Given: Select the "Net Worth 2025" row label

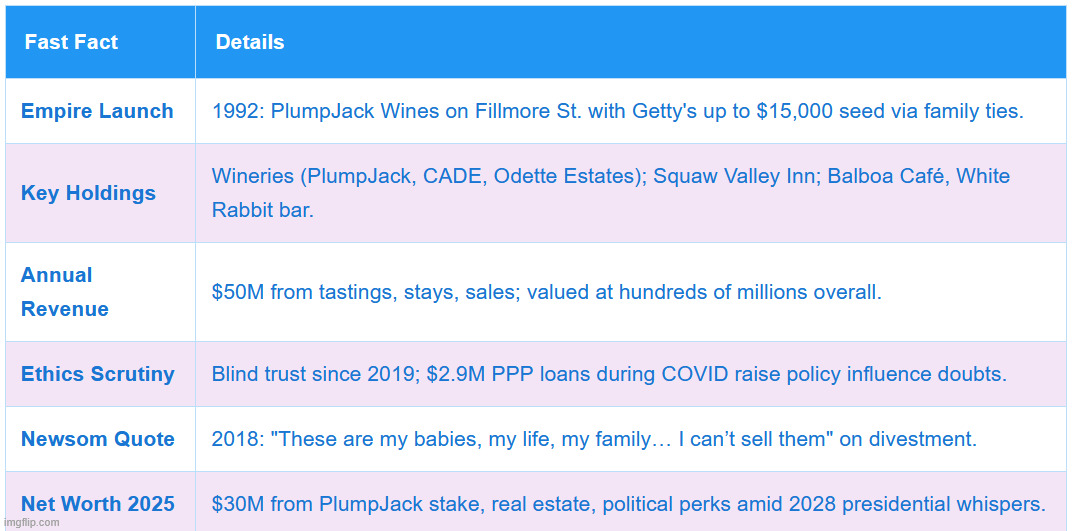Looking at the screenshot, I should coord(98,504).
